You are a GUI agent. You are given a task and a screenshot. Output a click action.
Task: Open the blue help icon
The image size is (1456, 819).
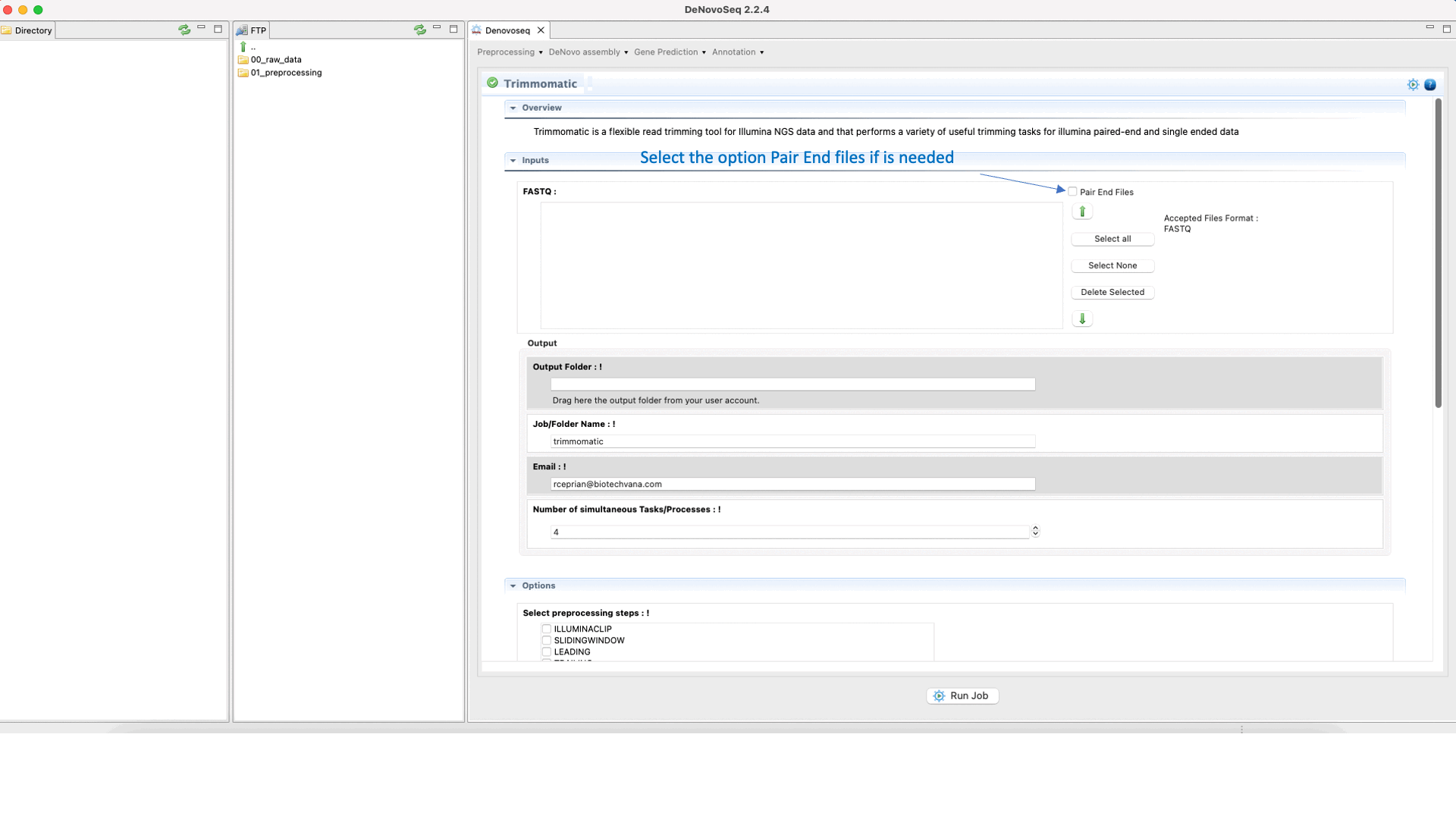1430,85
